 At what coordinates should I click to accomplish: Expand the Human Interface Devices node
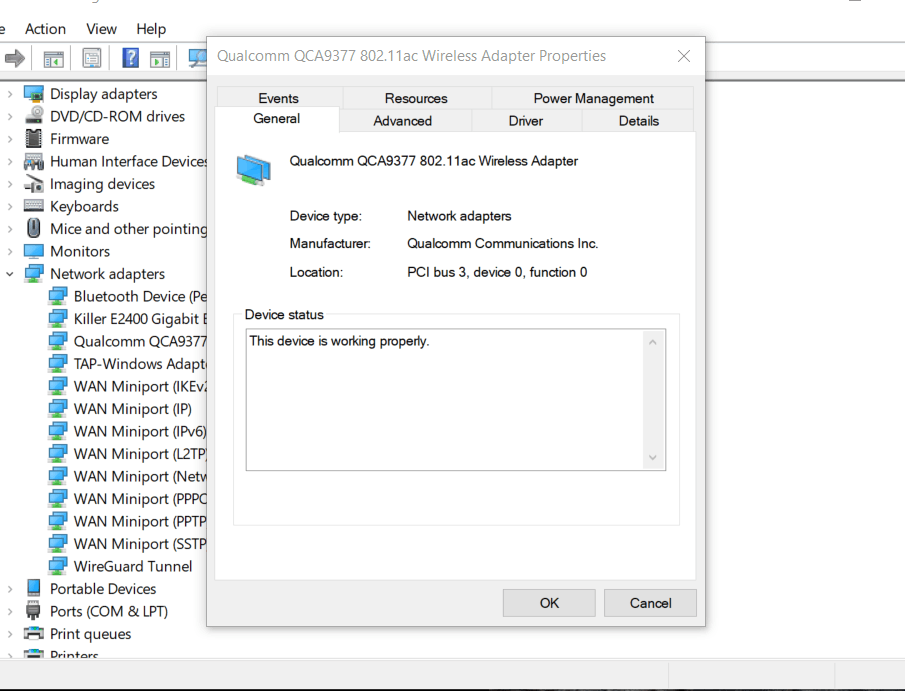coord(10,161)
